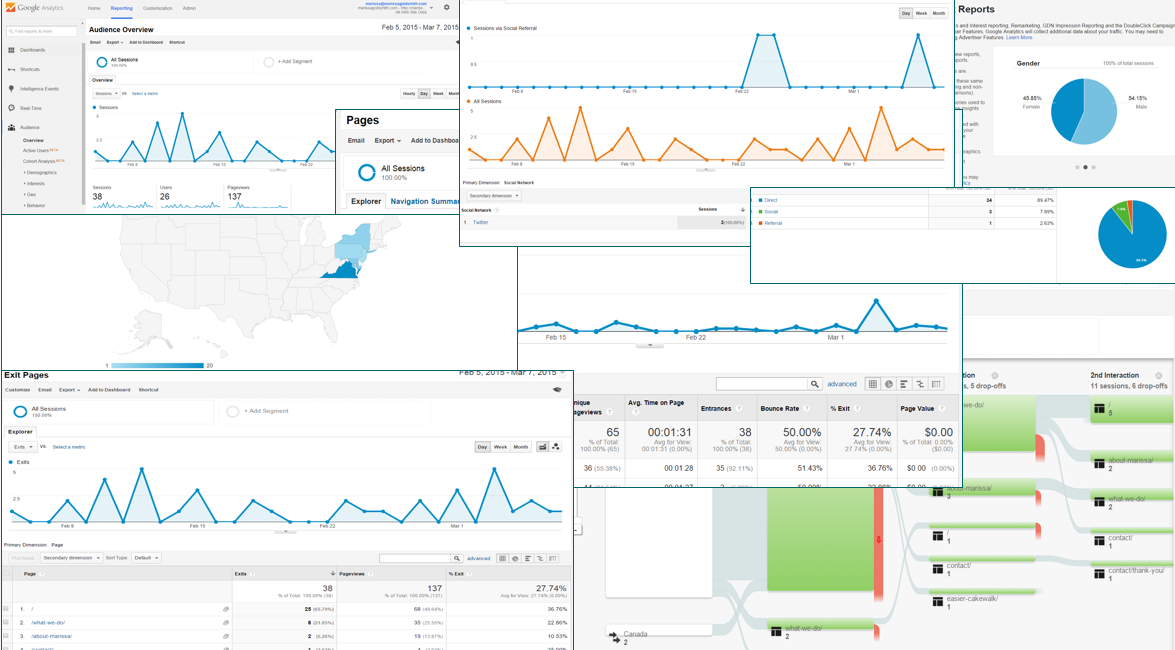
Task: Select the middle carousel dot under Gender chart
Action: click(x=1085, y=167)
